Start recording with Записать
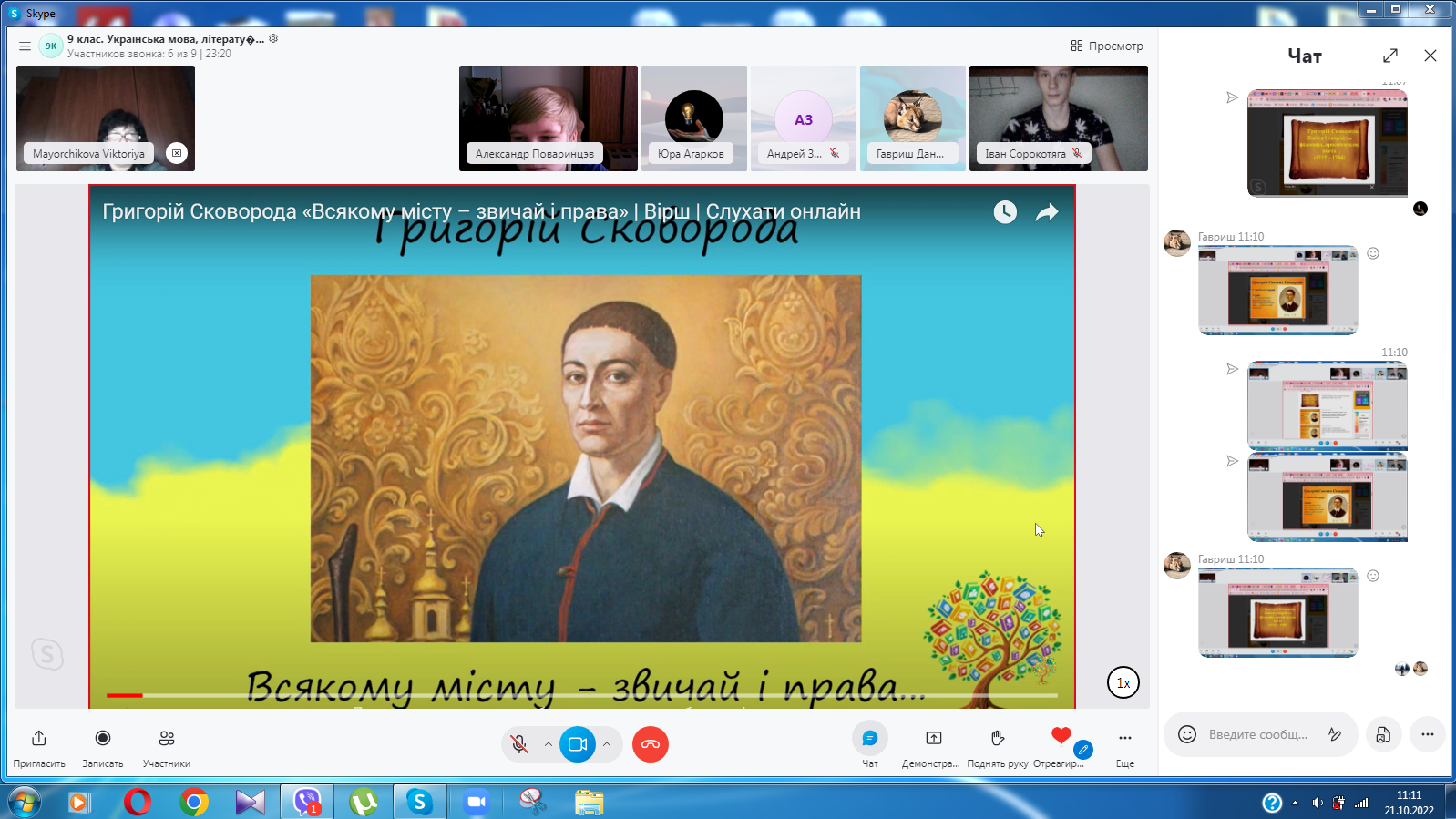The image size is (1456, 819). click(x=103, y=738)
